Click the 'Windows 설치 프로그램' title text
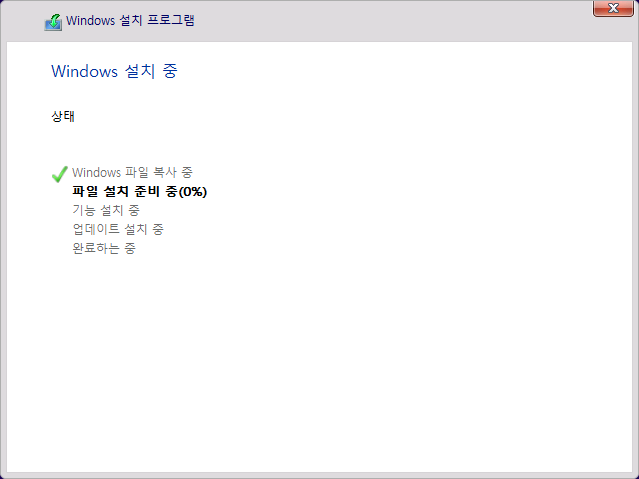This screenshot has width=639, height=479. (x=130, y=20)
